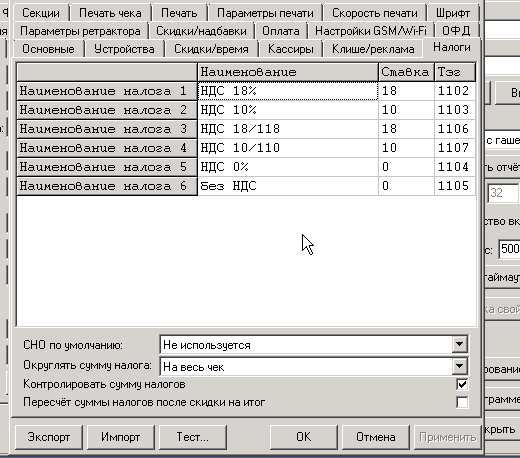The height and width of the screenshot is (458, 520).
Task: Open Параметры ретрактора tab
Action: click(x=80, y=31)
